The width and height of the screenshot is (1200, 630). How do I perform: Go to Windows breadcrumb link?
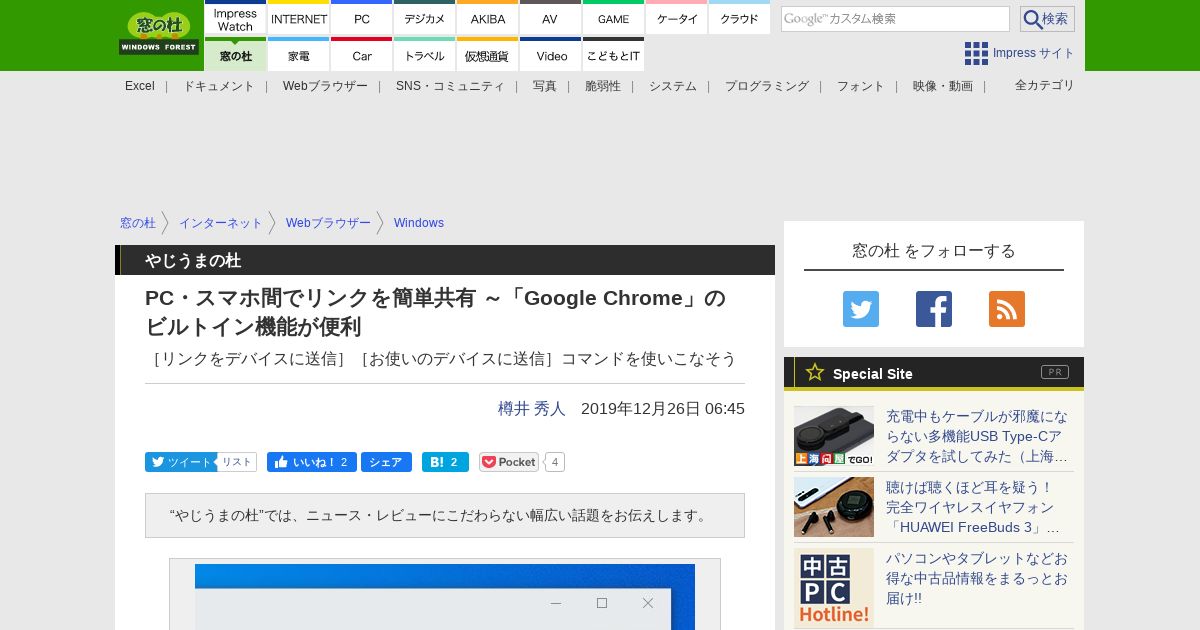[x=419, y=223]
